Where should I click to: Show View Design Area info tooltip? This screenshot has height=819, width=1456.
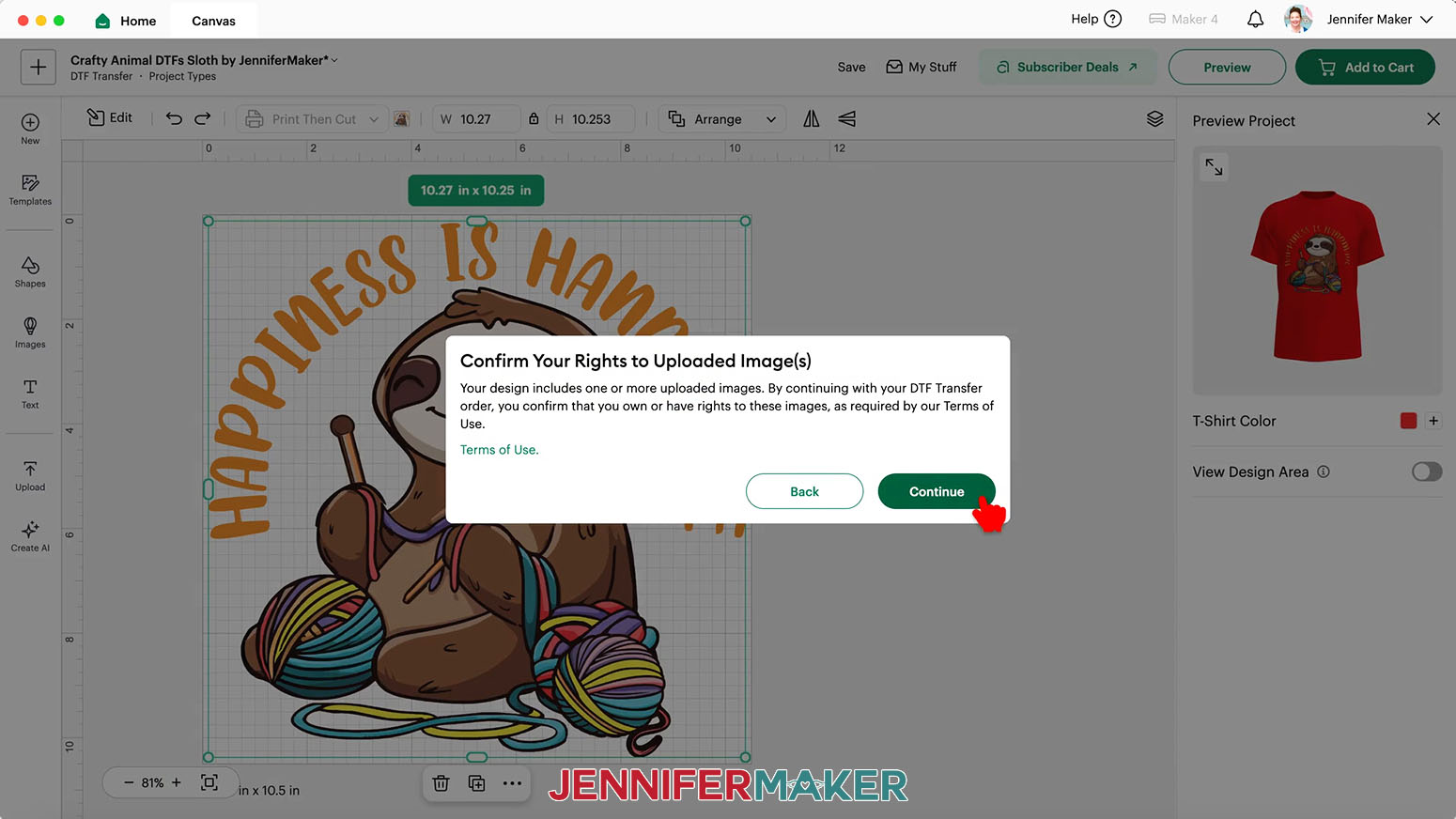pyautogui.click(x=1323, y=471)
